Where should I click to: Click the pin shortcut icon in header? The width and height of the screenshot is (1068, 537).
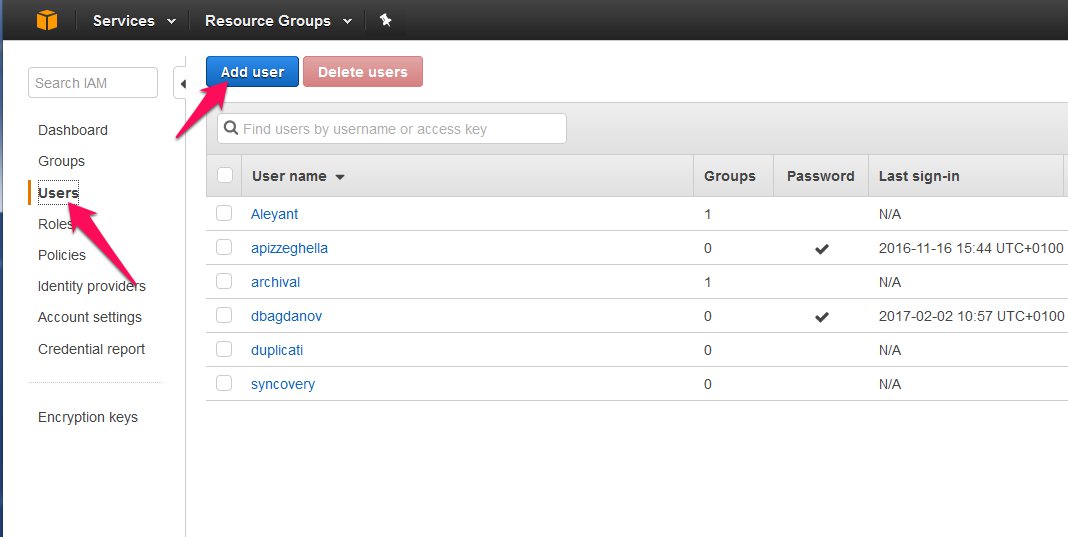tap(386, 20)
